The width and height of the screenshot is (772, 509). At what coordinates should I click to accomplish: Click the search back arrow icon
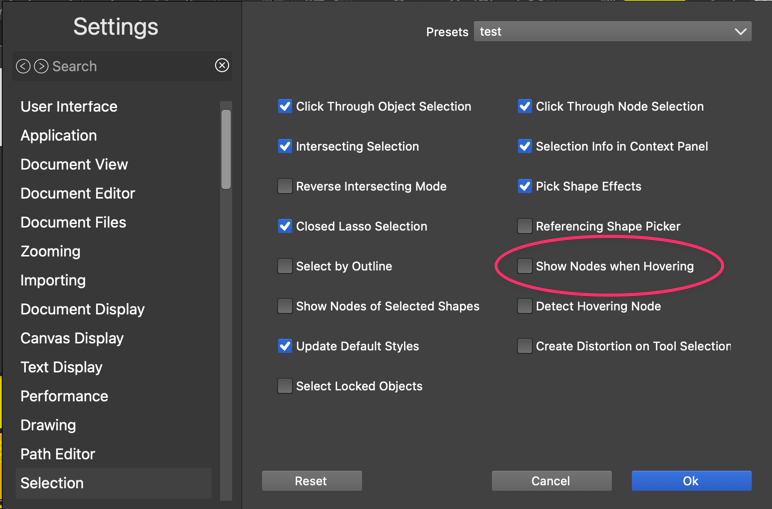tap(23, 66)
